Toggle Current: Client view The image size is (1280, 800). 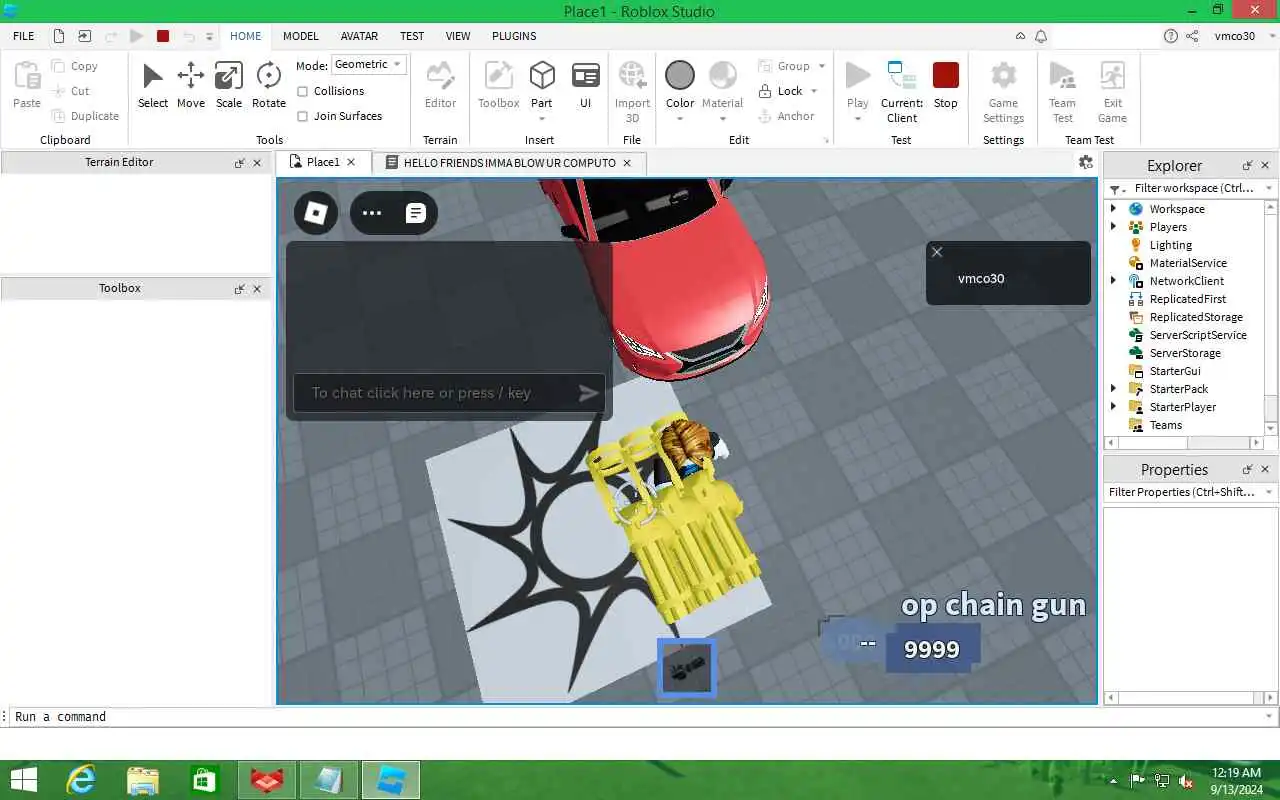[x=902, y=91]
